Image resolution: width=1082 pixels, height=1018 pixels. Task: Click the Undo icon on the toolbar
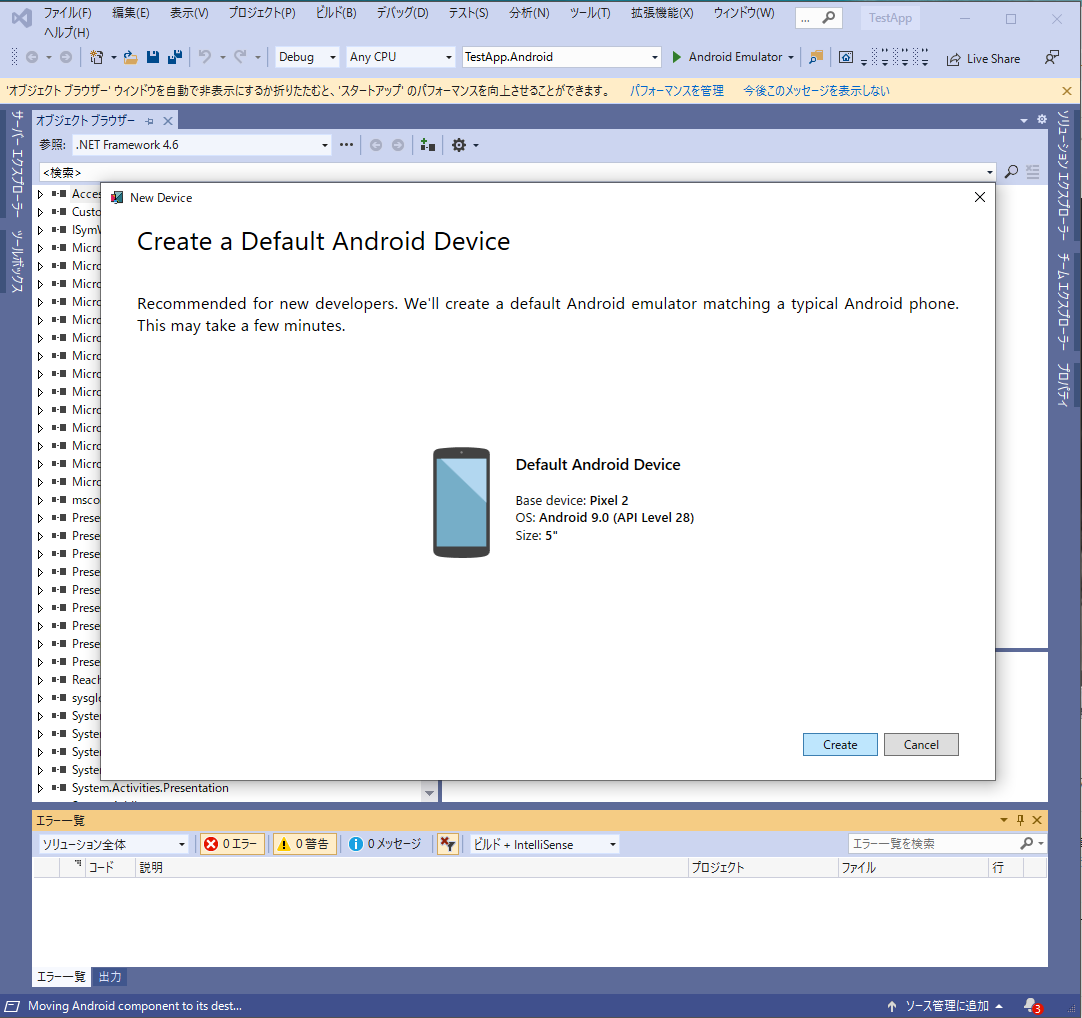[x=202, y=57]
